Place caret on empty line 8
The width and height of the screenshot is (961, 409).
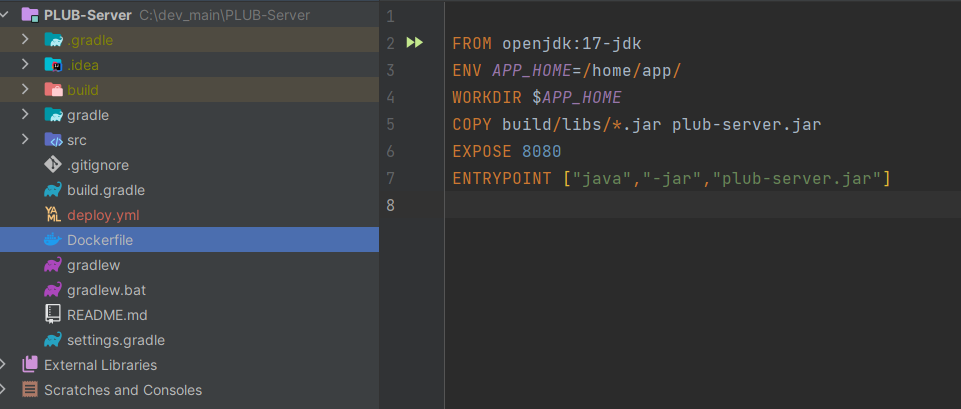pos(703,205)
